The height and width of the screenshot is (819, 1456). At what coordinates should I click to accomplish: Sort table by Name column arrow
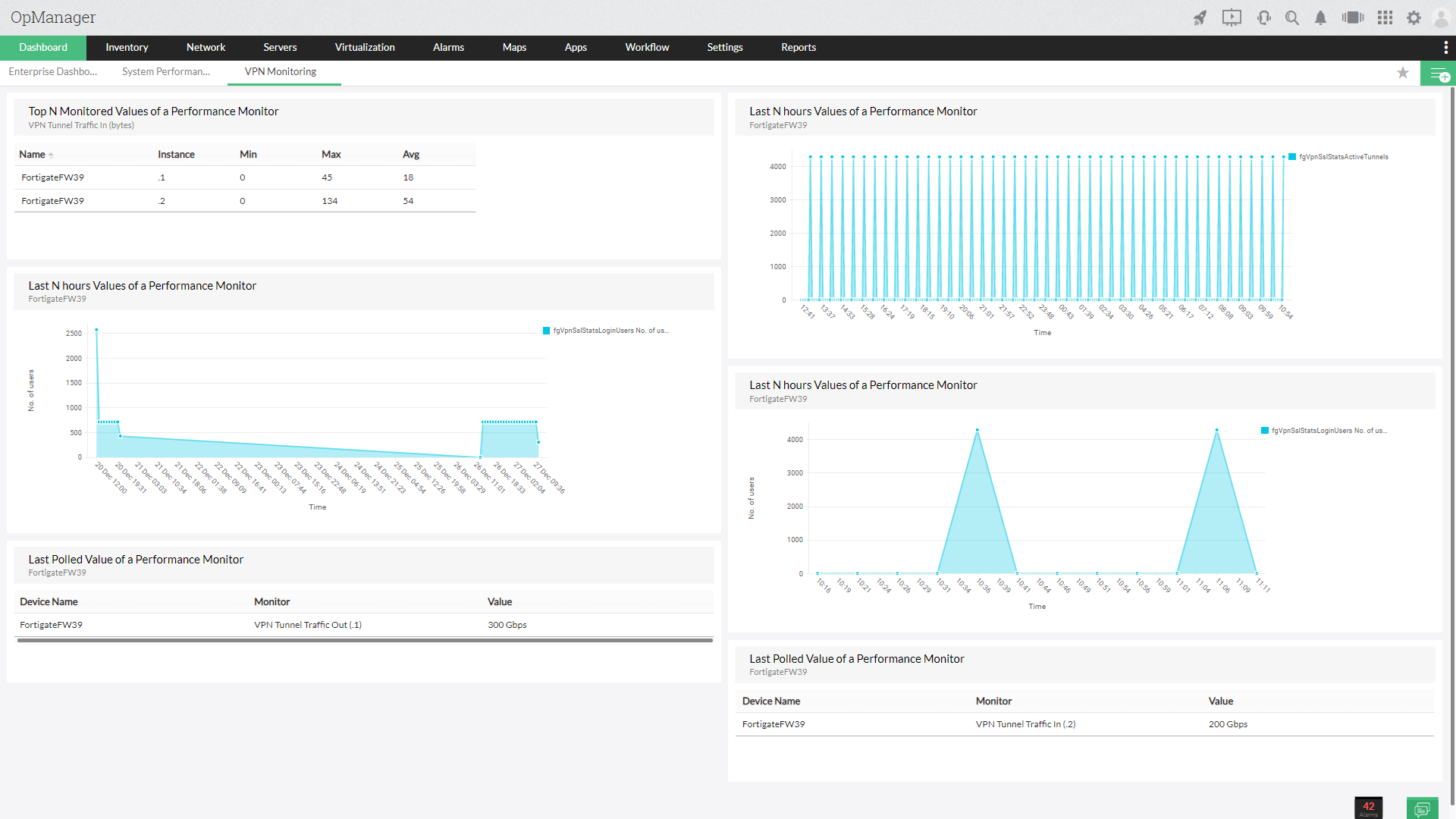pyautogui.click(x=51, y=155)
